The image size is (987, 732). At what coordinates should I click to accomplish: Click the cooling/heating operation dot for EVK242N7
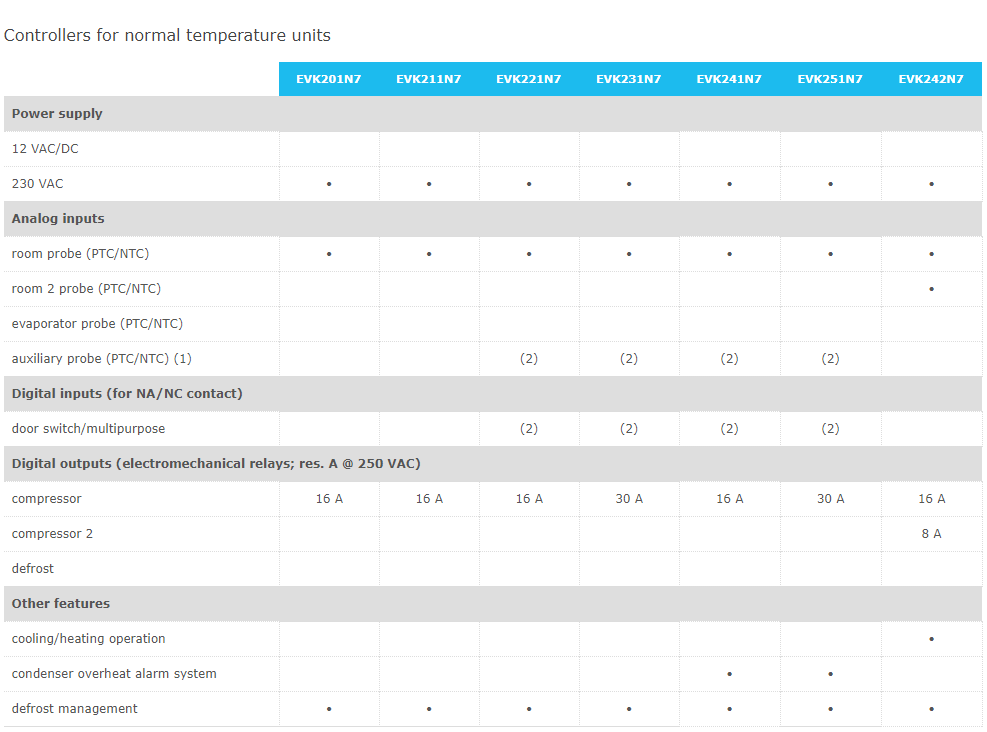pos(932,639)
